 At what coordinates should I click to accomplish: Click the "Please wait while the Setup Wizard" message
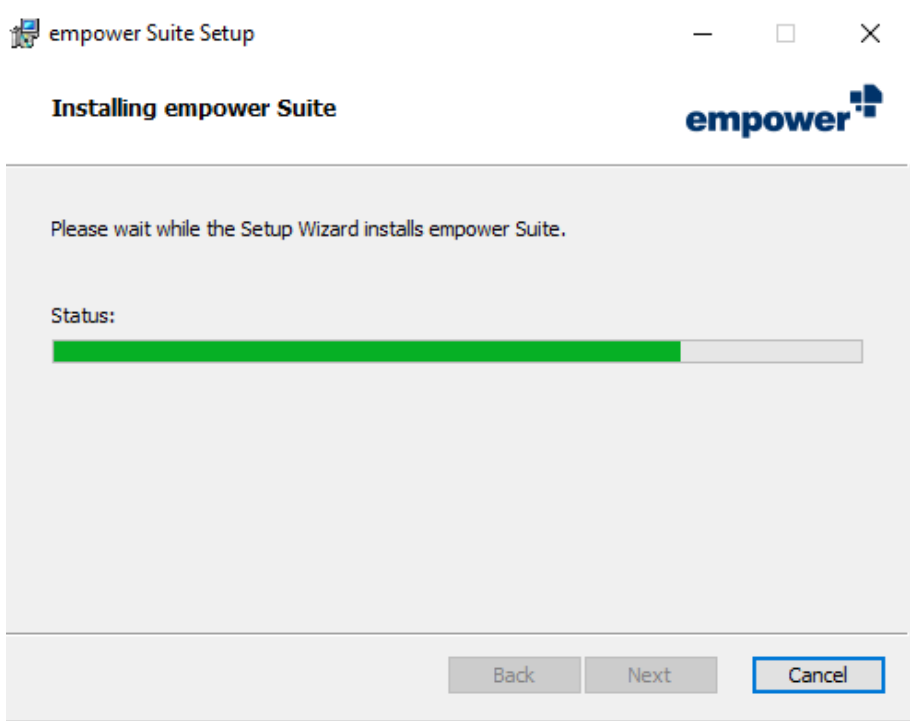tap(205, 229)
